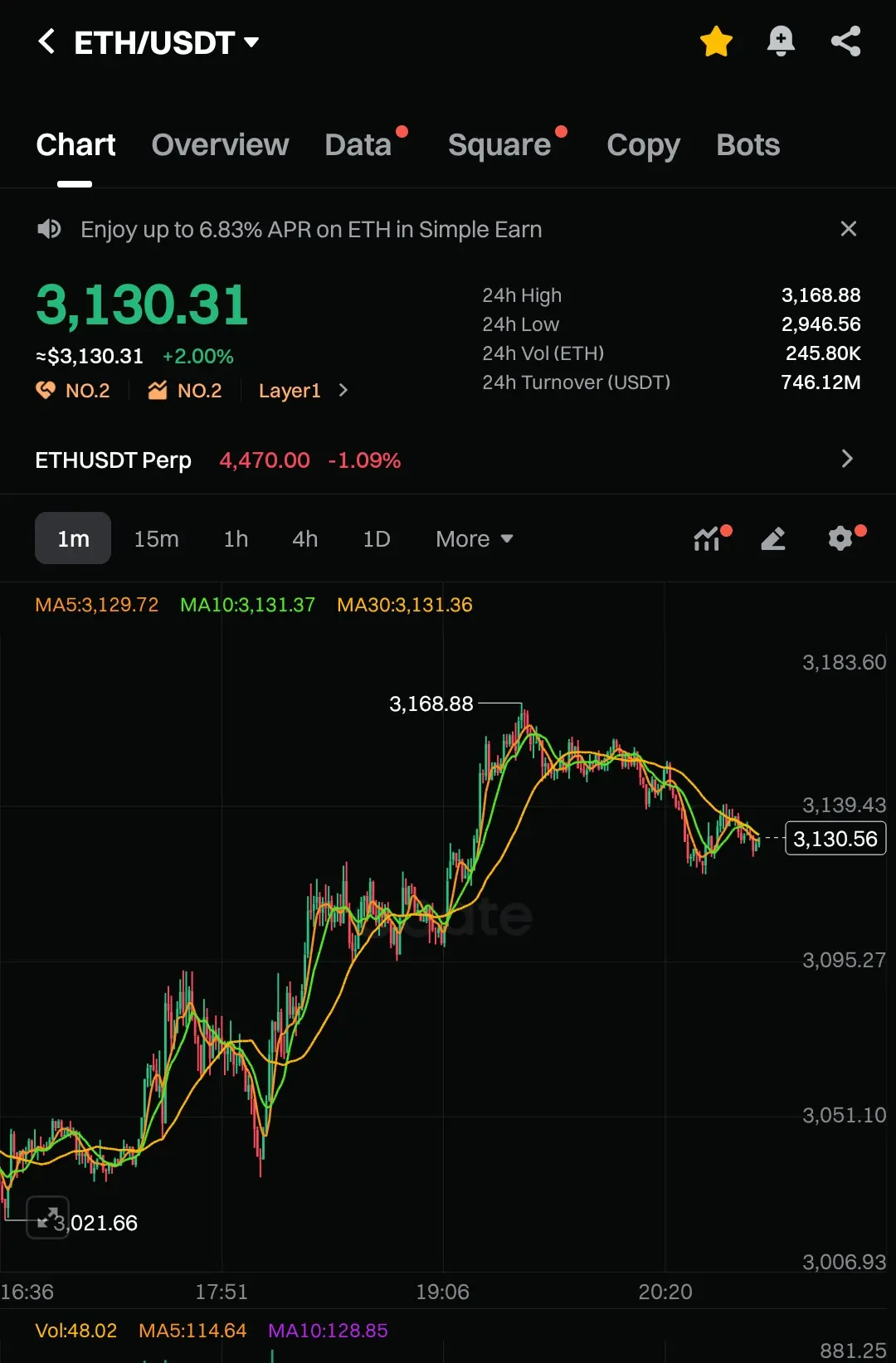Switch to the Copy tab

click(643, 146)
